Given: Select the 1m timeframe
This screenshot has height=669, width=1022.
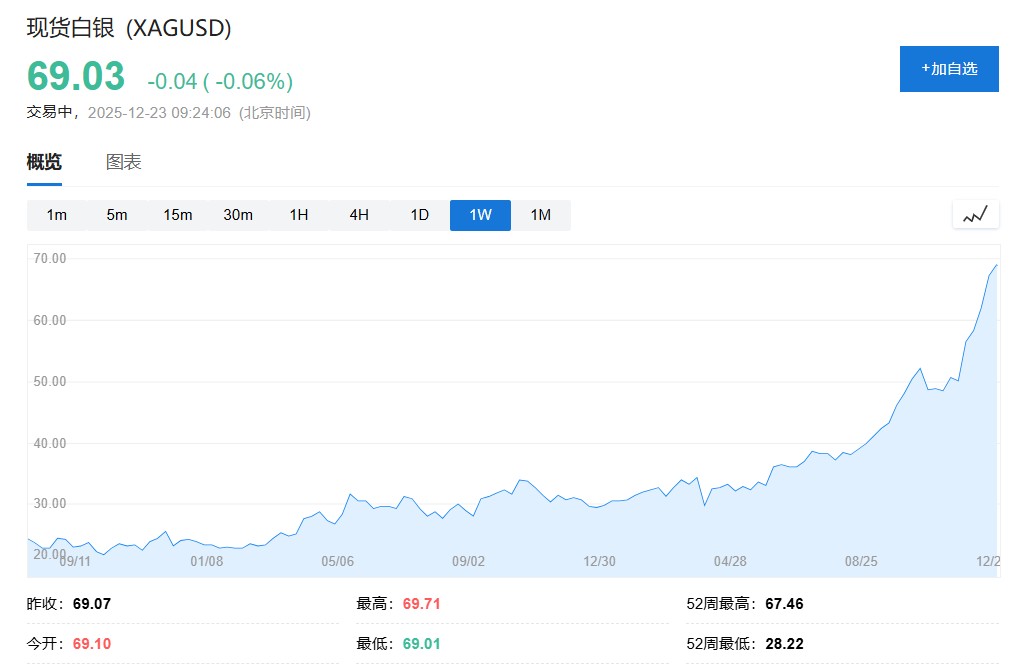Looking at the screenshot, I should (x=57, y=215).
